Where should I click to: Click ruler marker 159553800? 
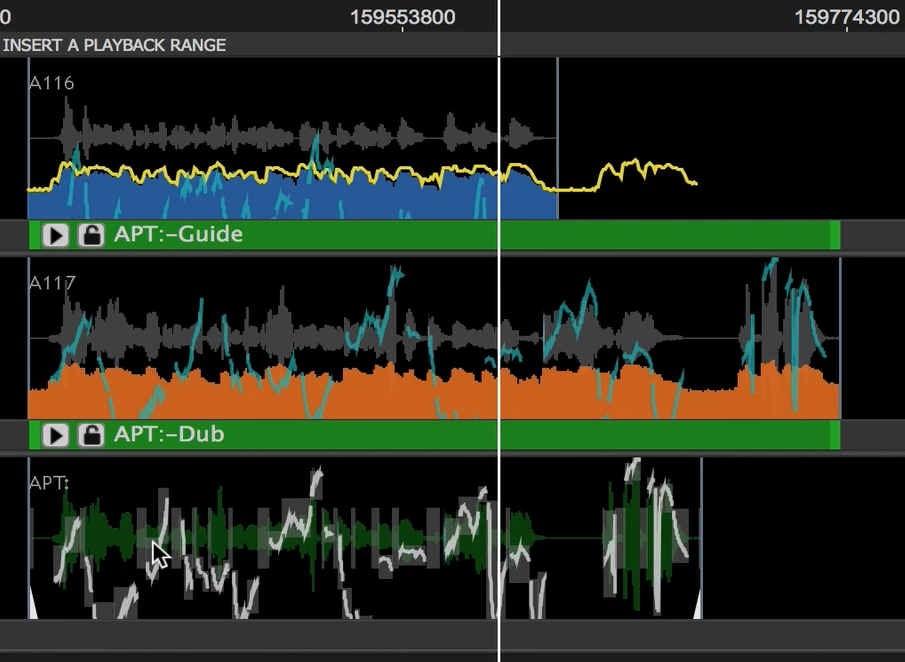tap(403, 17)
